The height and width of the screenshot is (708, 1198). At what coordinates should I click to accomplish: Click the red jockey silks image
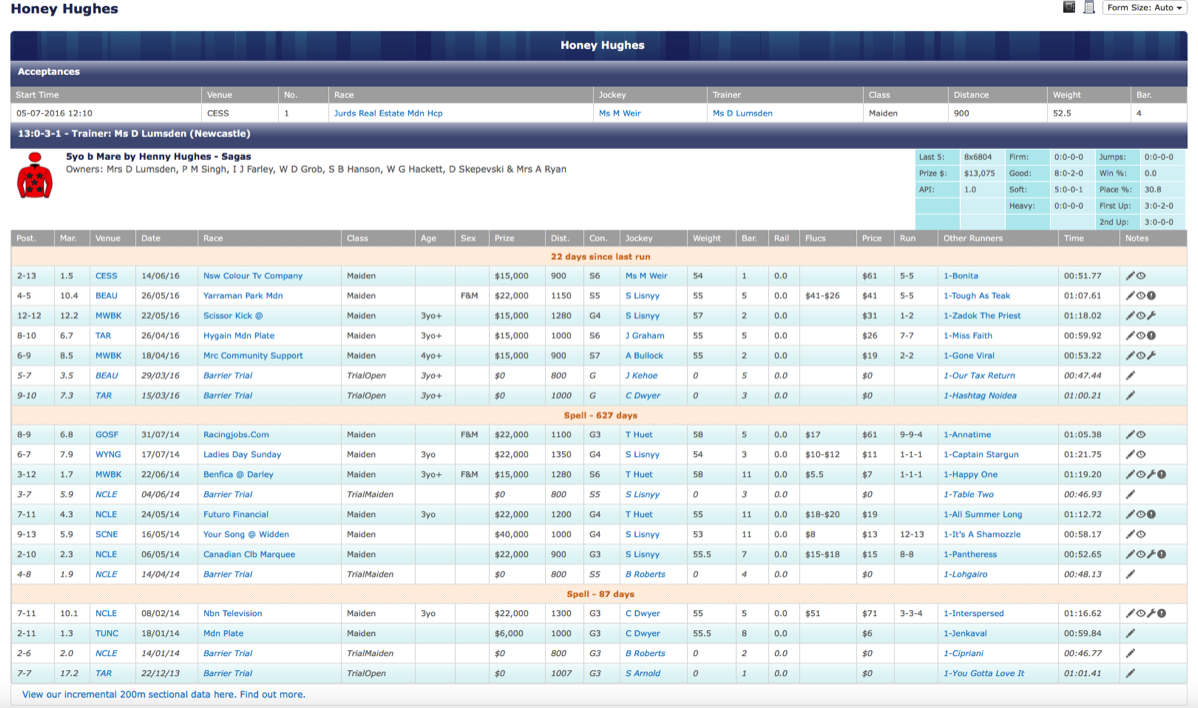(35, 176)
